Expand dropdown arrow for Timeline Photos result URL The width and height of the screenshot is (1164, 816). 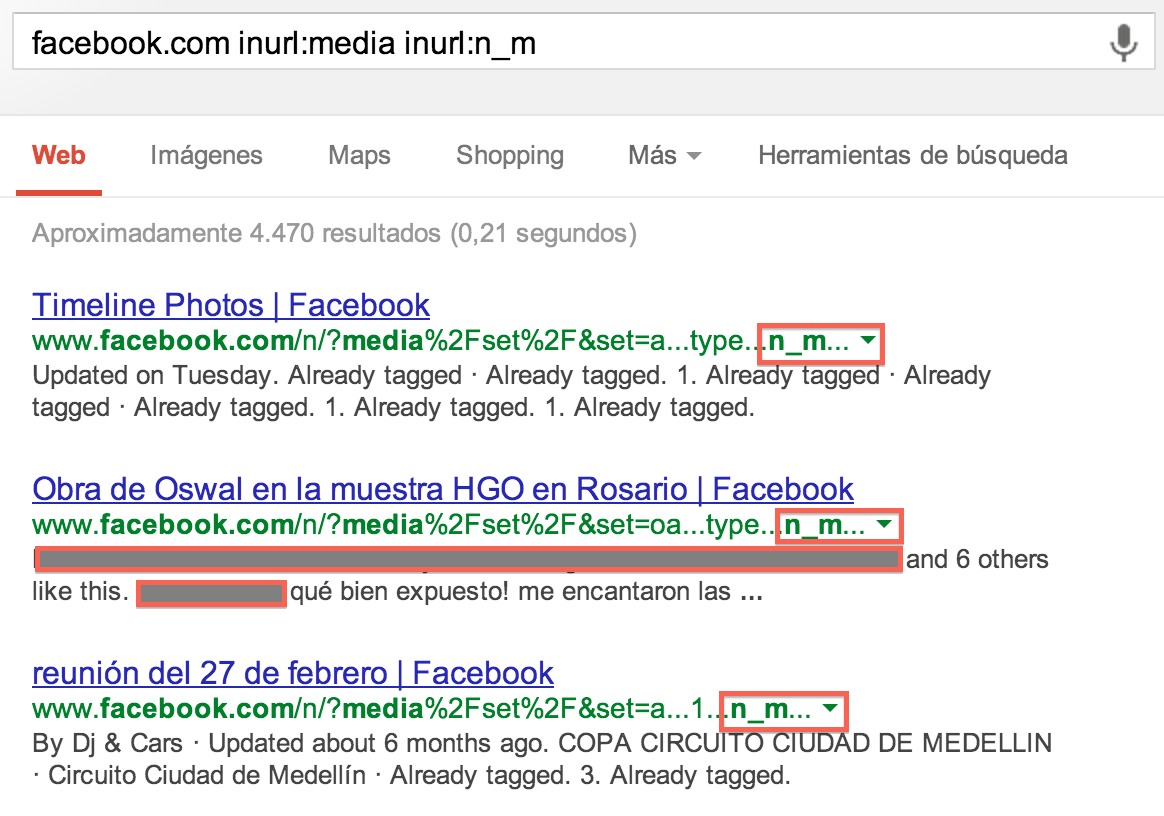click(868, 340)
